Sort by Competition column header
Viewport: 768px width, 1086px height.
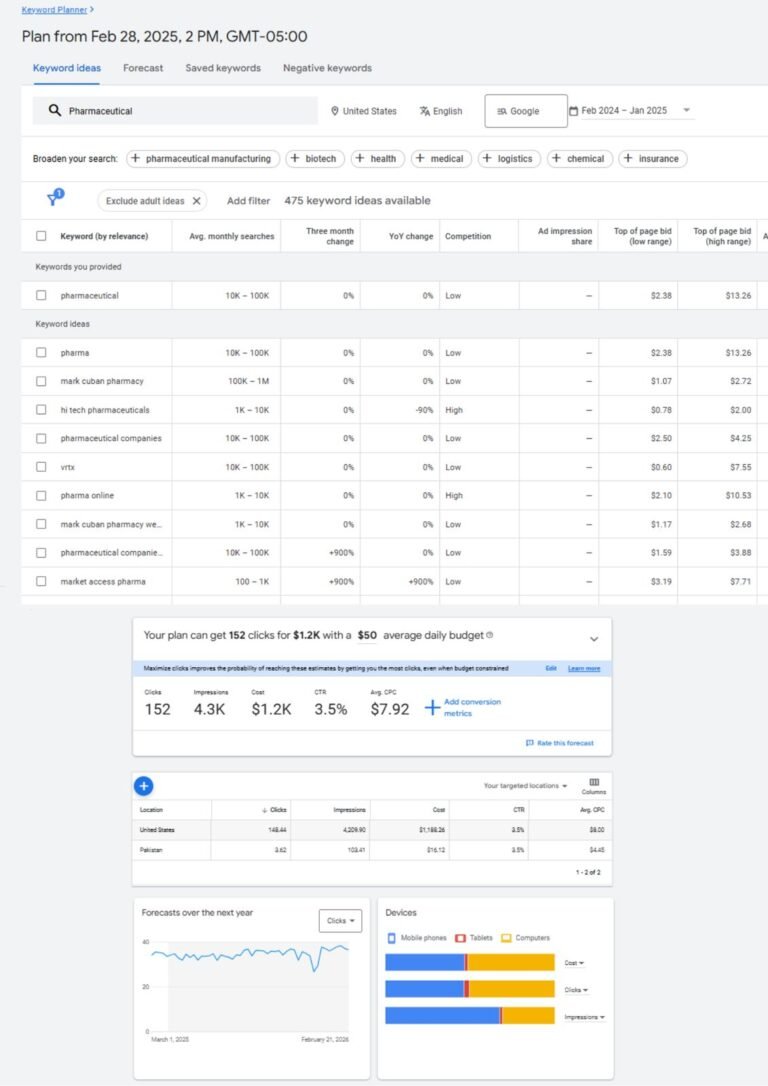tap(467, 236)
